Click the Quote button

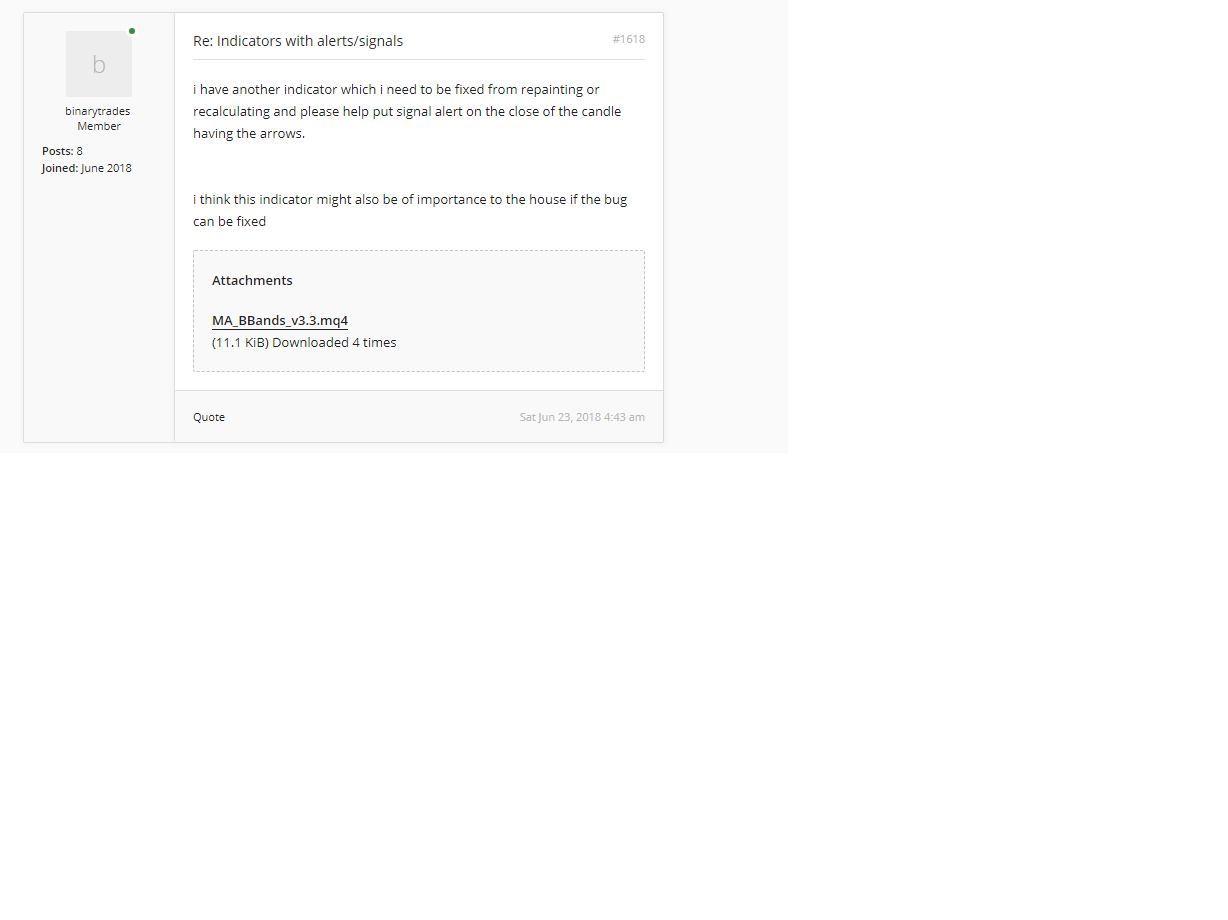click(209, 417)
